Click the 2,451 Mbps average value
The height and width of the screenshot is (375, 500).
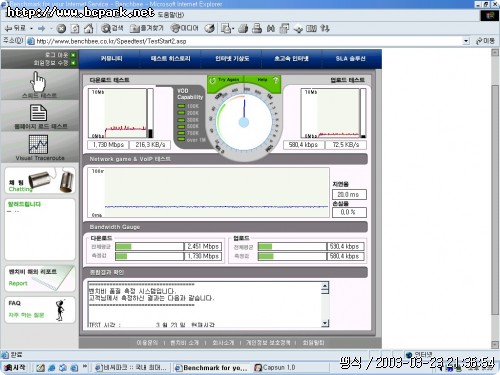203,247
